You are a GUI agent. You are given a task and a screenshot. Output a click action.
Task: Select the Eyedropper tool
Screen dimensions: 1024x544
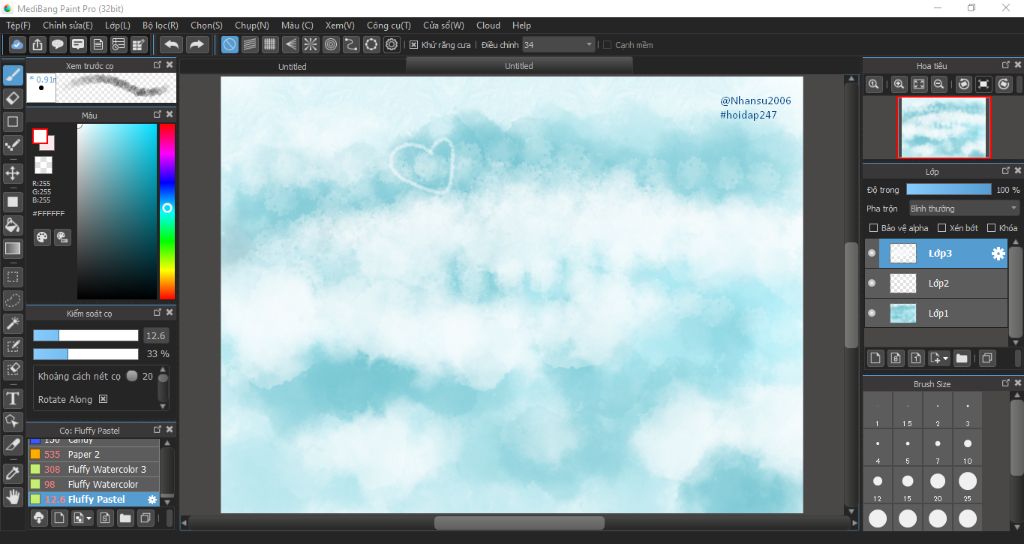(x=12, y=473)
